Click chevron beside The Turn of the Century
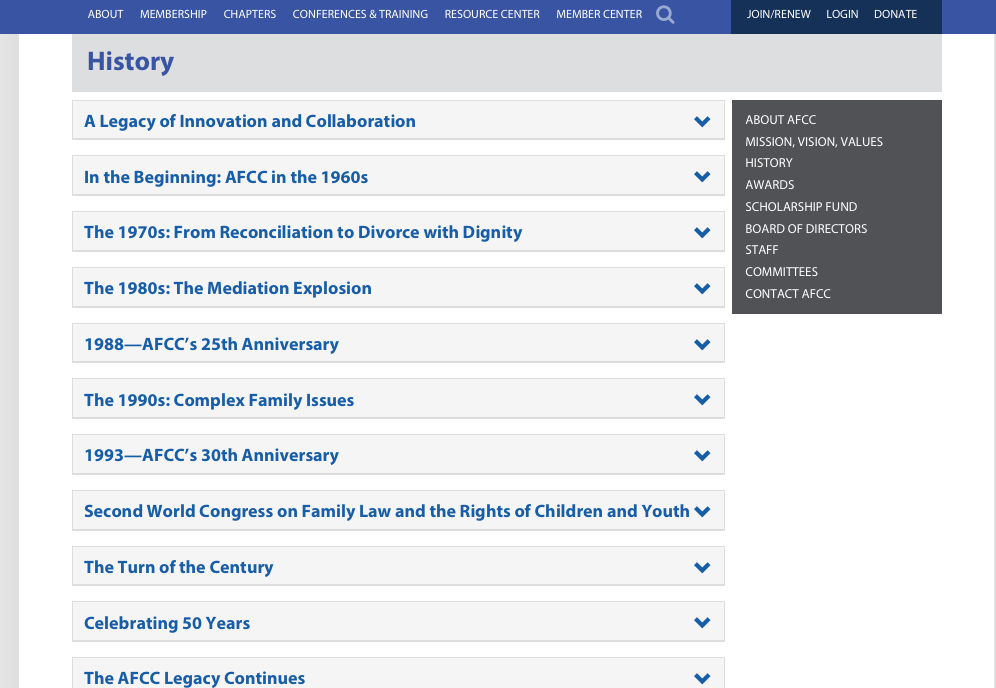The height and width of the screenshot is (688, 996). [702, 568]
